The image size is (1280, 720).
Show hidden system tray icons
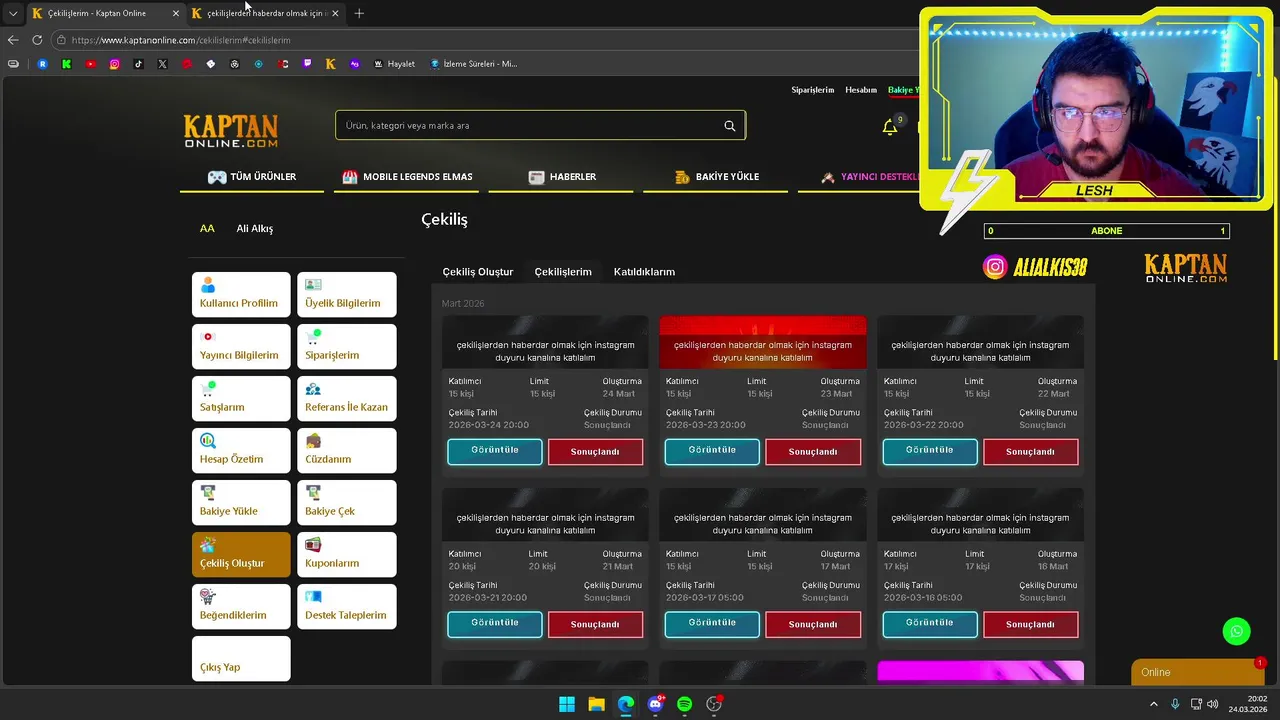coord(1153,704)
